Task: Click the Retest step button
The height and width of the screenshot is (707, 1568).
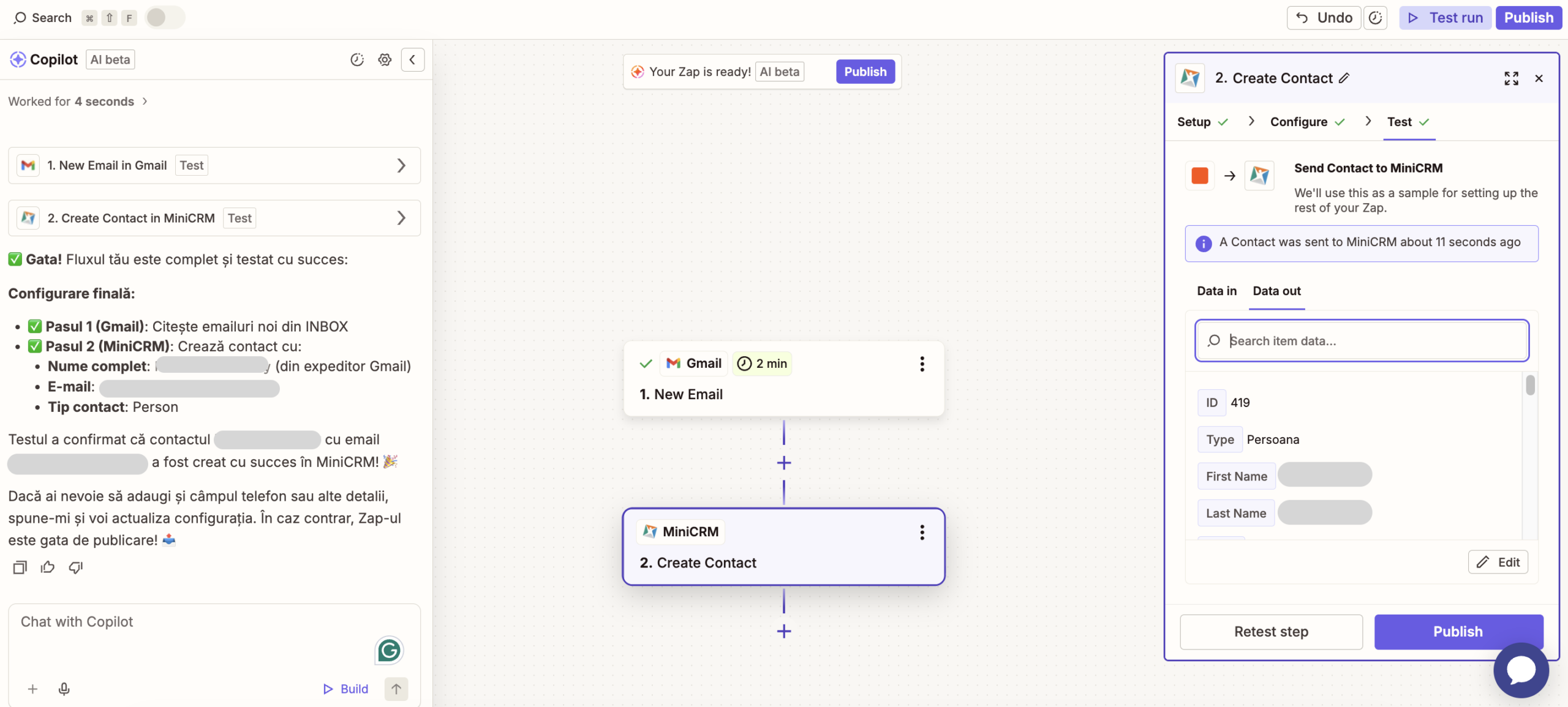Action: [1271, 632]
